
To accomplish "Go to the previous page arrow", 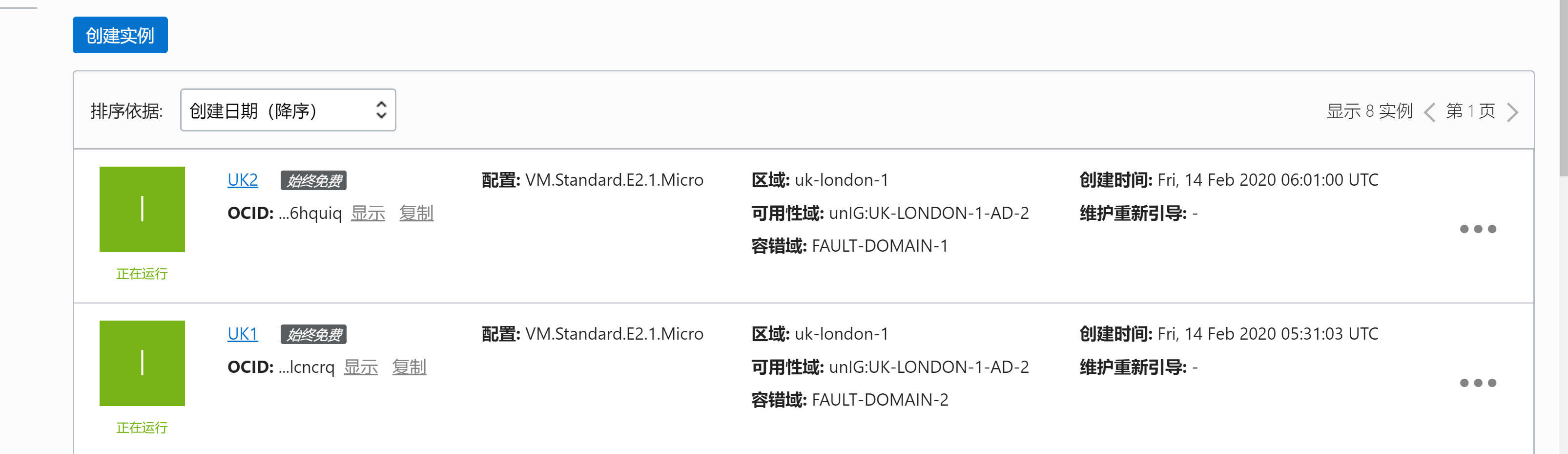I will pos(1429,112).
